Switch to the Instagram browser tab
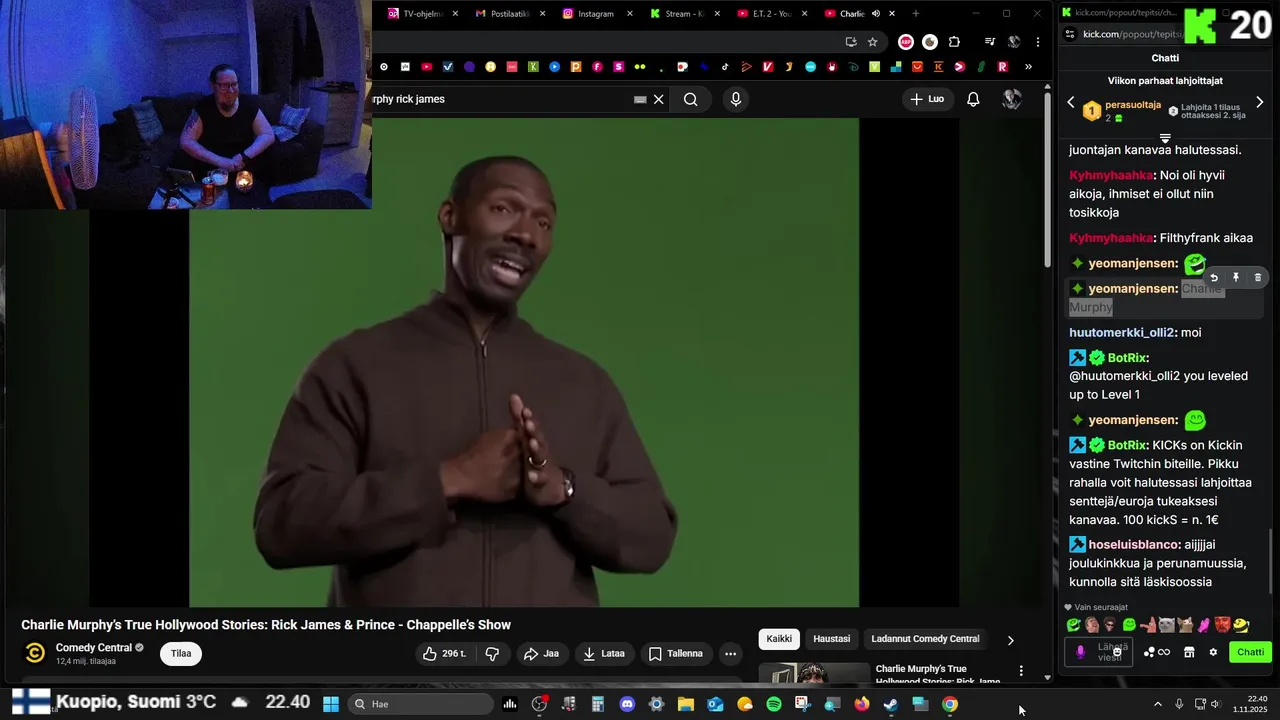1280x720 pixels. pos(596,14)
